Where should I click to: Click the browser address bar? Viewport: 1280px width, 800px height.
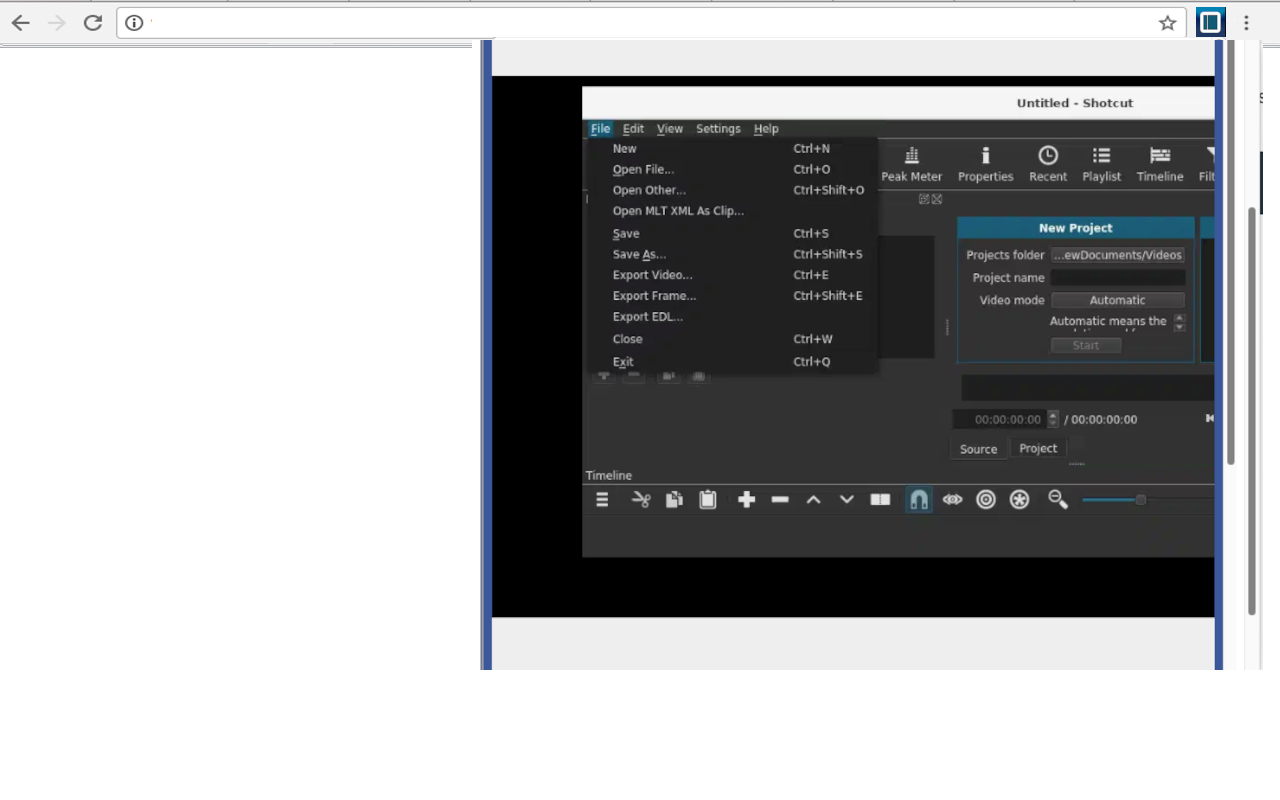pos(650,23)
